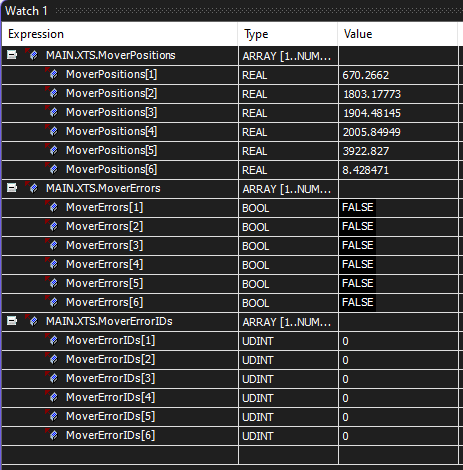463x470 pixels.
Task: Click the variable icon beside MoverPositions[5]
Action: [x=52, y=150]
